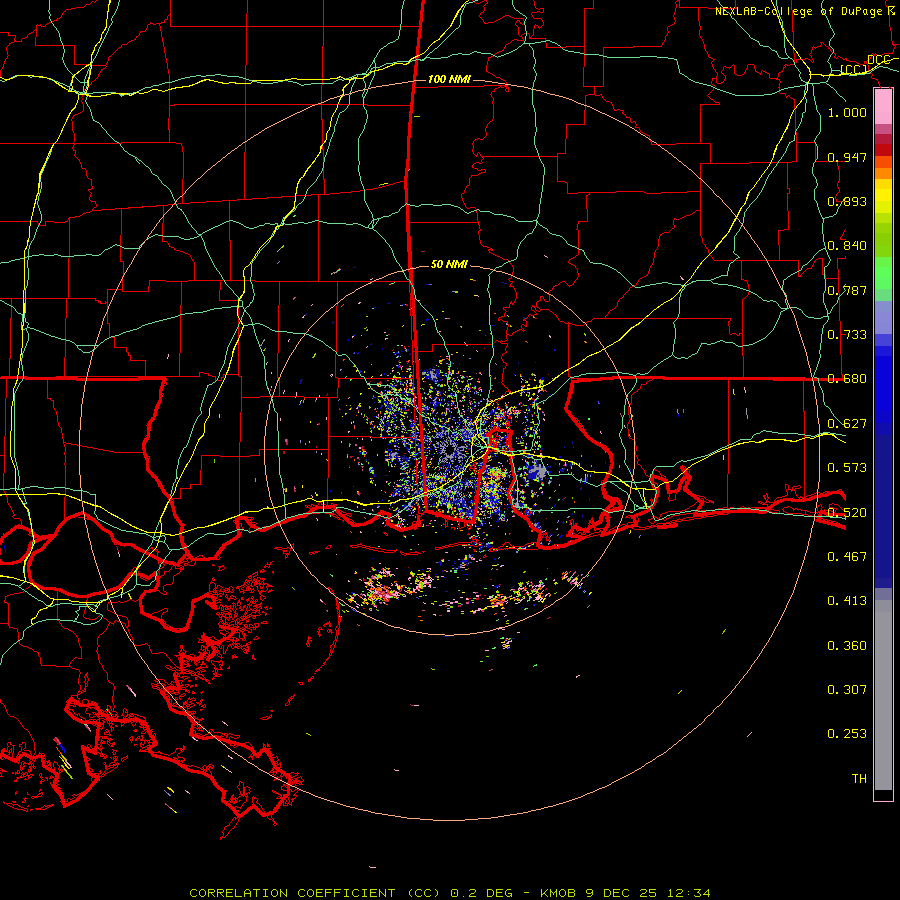Viewport: 900px width, 900px height.
Task: Click the Correlation Coefficient KMOB caption text
Action: [x=449, y=893]
